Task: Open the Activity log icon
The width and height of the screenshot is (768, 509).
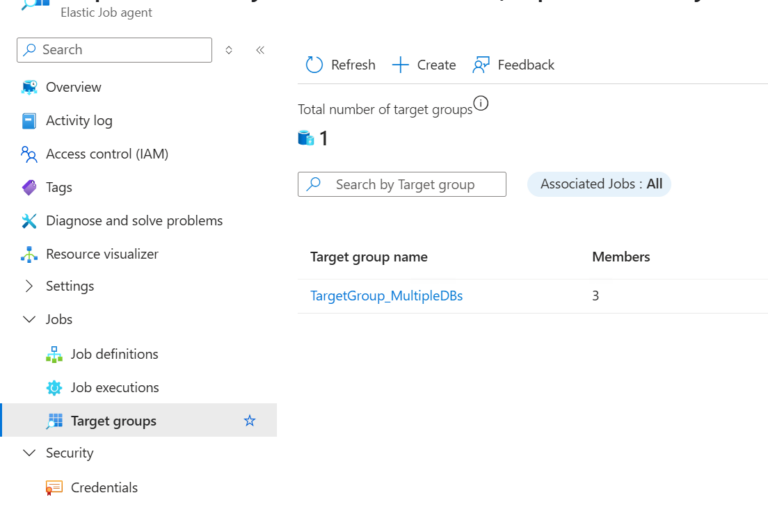Action: [29, 121]
